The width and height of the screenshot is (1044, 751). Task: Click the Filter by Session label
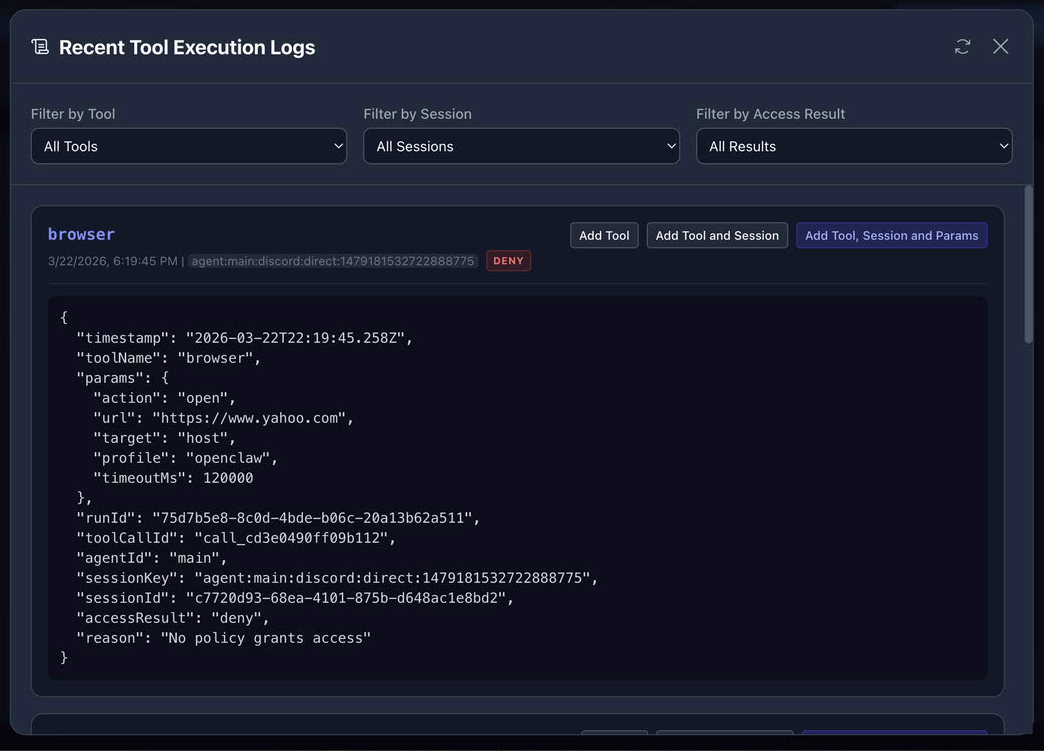417,114
